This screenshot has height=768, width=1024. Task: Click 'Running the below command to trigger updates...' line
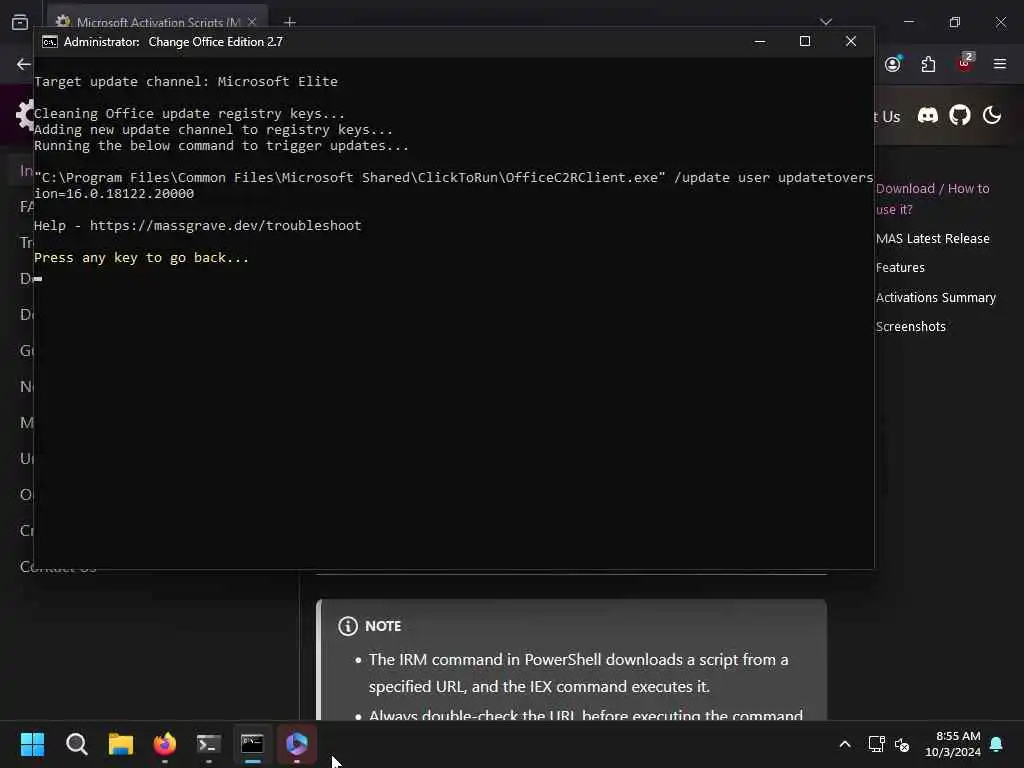tap(221, 145)
